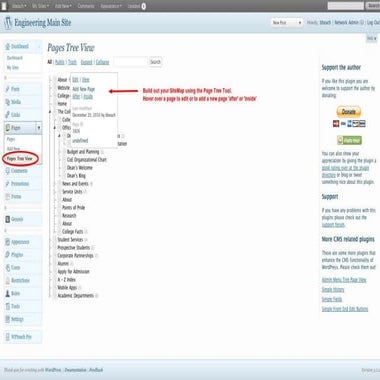Screen dimensions: 380x380
Task: Click the Posts pushpin icon
Action: [8, 89]
